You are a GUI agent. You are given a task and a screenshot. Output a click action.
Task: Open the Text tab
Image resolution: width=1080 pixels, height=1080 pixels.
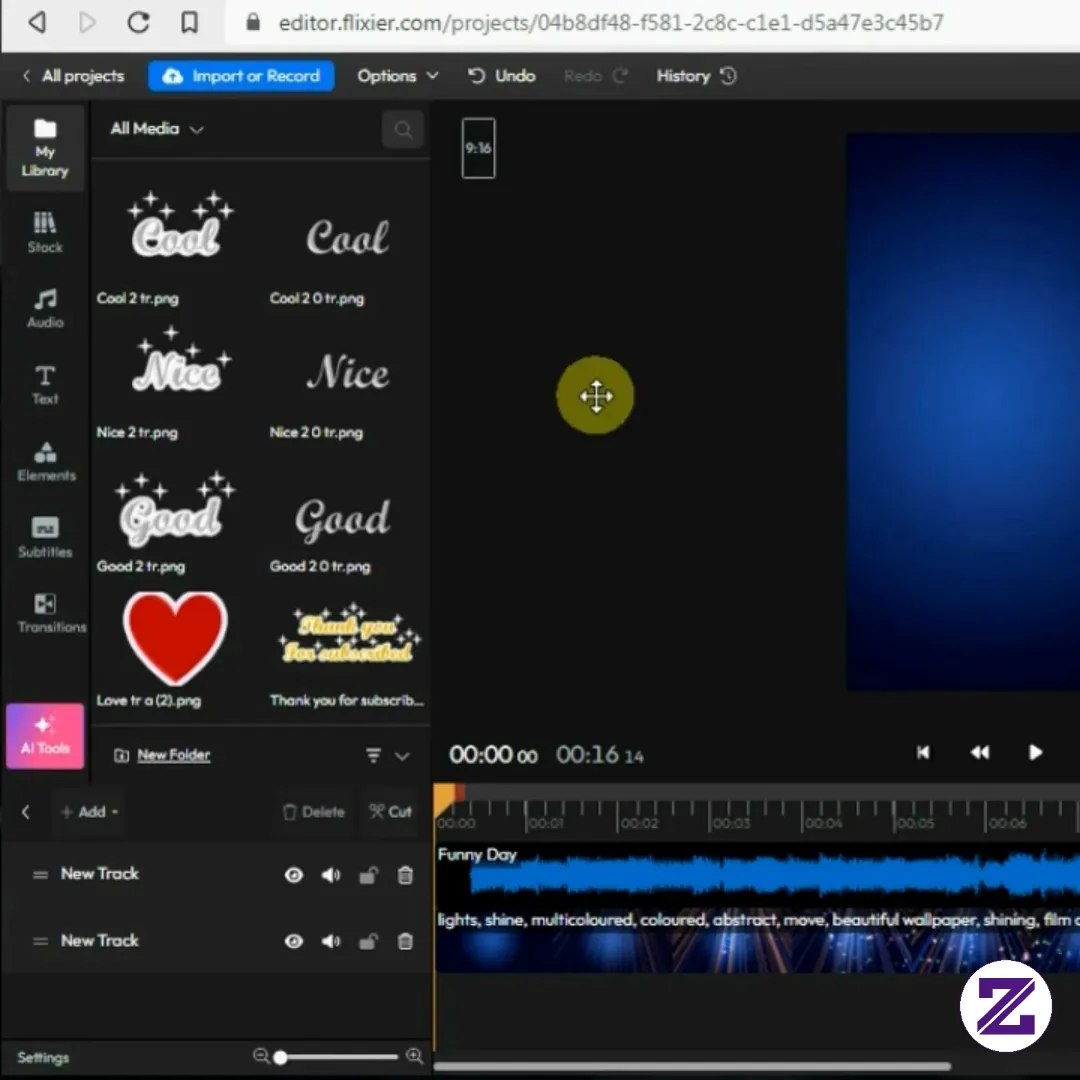coord(45,384)
